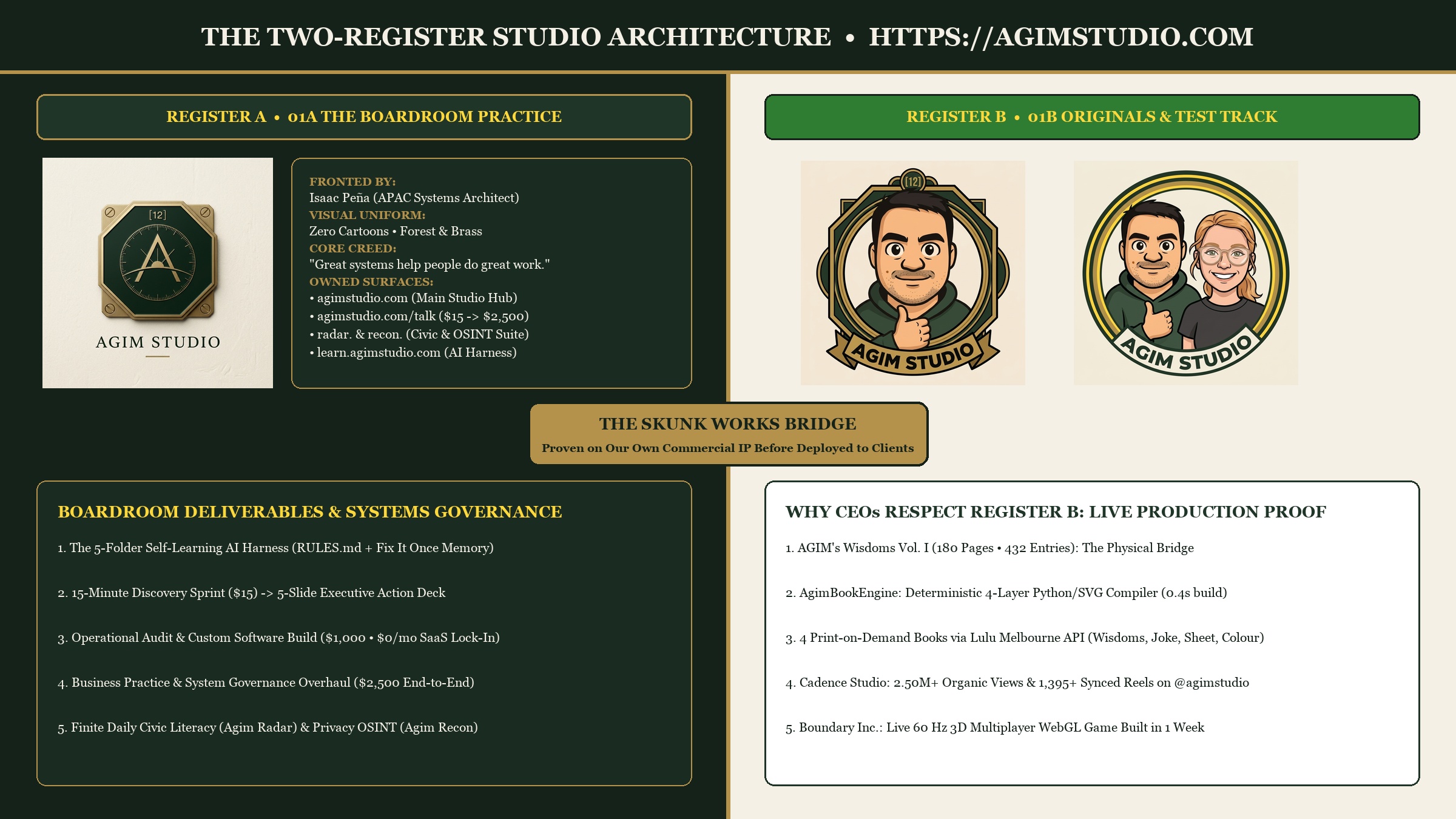Viewport: 1456px width, 819px height.
Task: Click agimstudio.com/talk ($15 -> $2,500) entry
Action: 419,316
